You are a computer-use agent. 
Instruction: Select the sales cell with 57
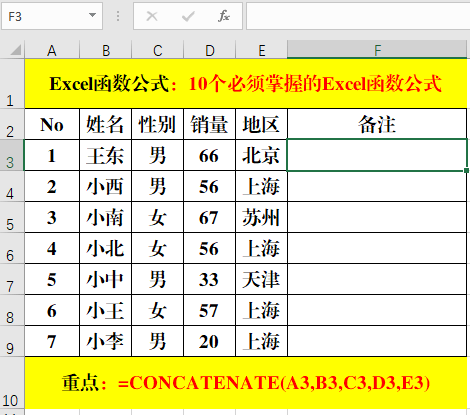coord(210,310)
